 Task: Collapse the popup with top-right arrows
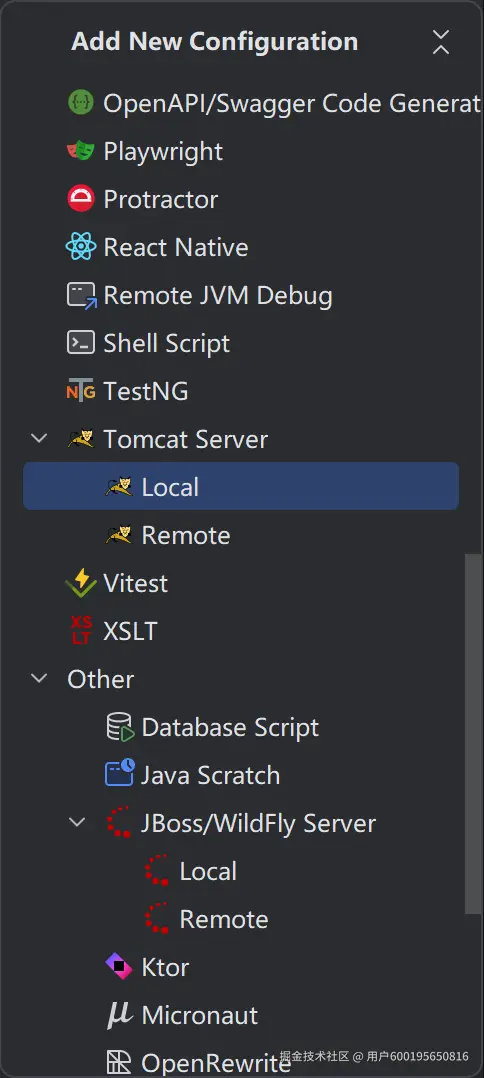(x=441, y=42)
